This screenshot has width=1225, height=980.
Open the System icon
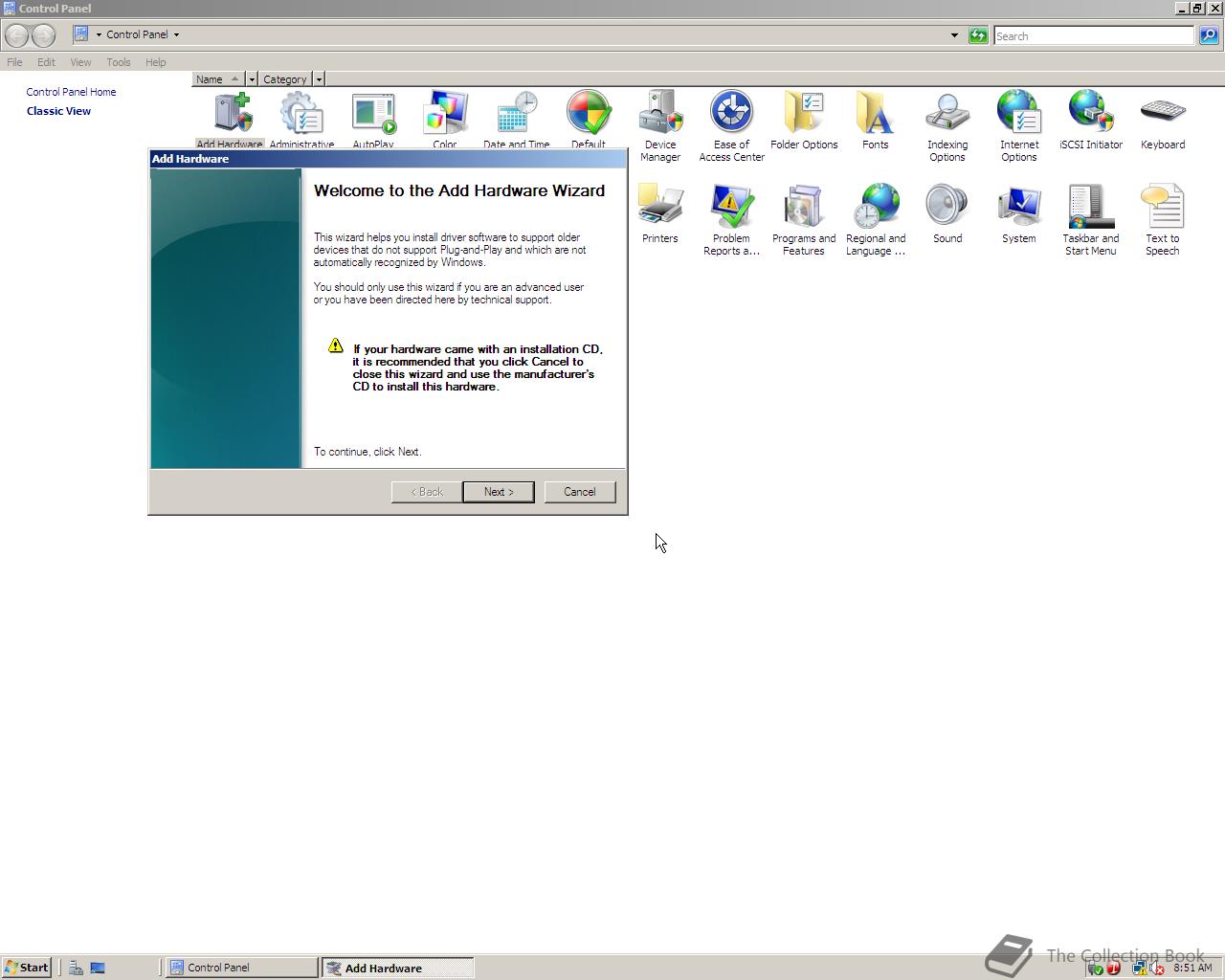(x=1019, y=213)
